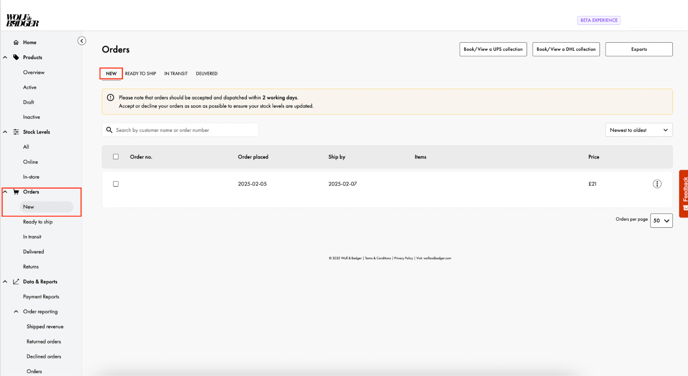
Task: Click the Exports button
Action: [x=639, y=49]
